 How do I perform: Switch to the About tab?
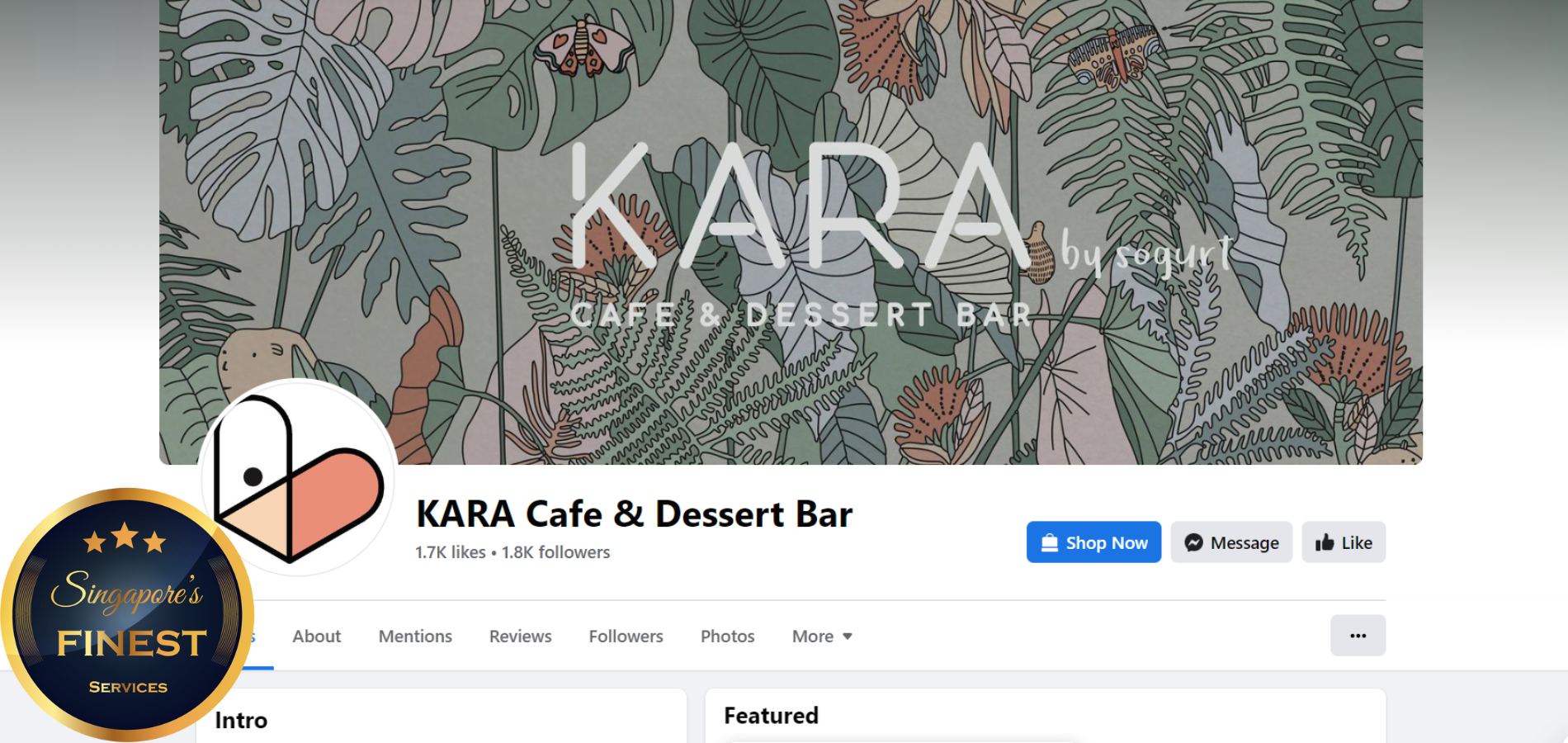(x=316, y=637)
